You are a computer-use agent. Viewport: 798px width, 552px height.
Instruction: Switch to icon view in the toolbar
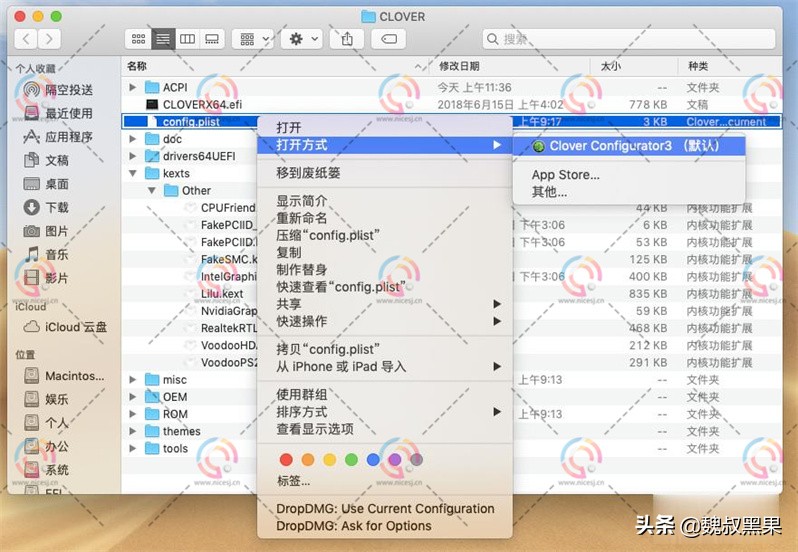tap(138, 39)
